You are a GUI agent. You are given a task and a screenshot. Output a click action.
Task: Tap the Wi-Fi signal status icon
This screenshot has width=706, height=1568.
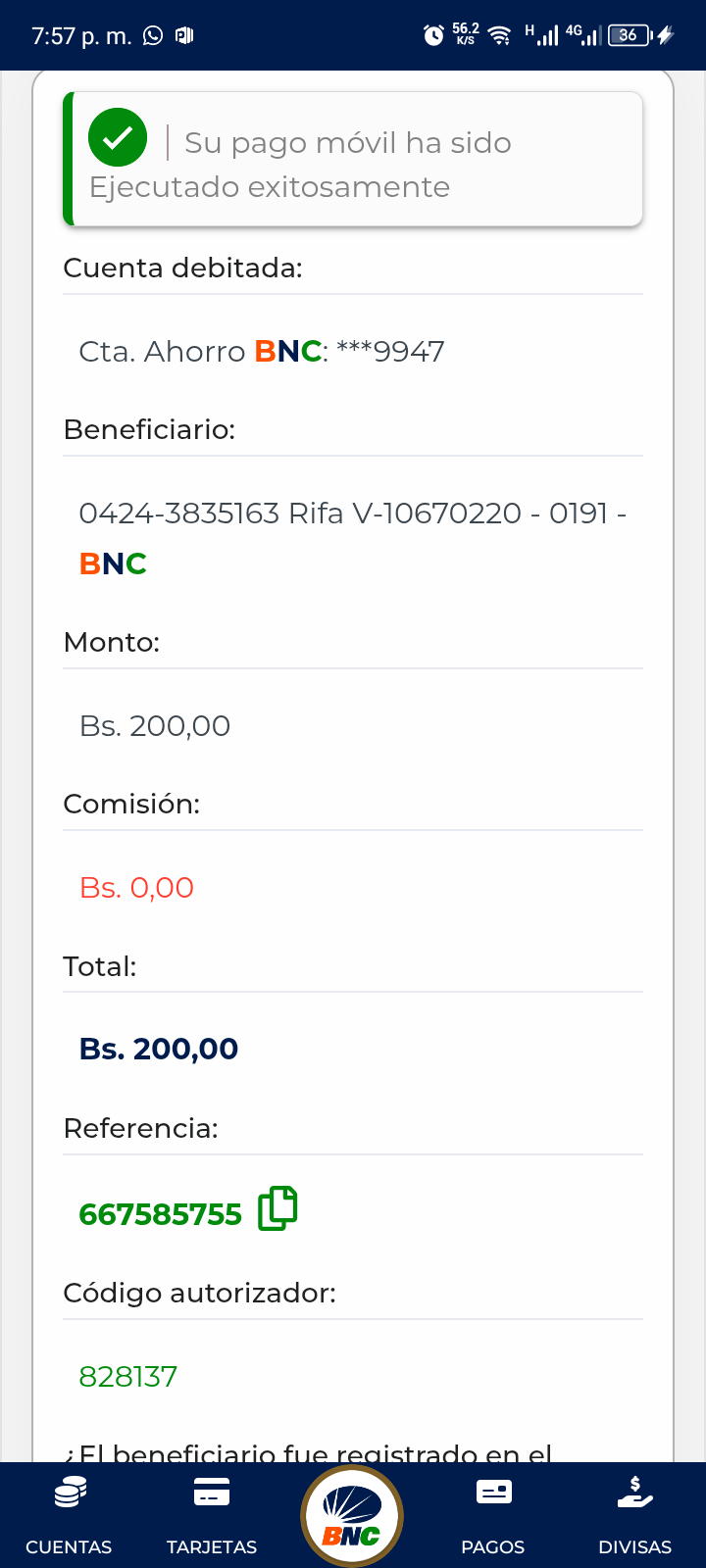[500, 36]
